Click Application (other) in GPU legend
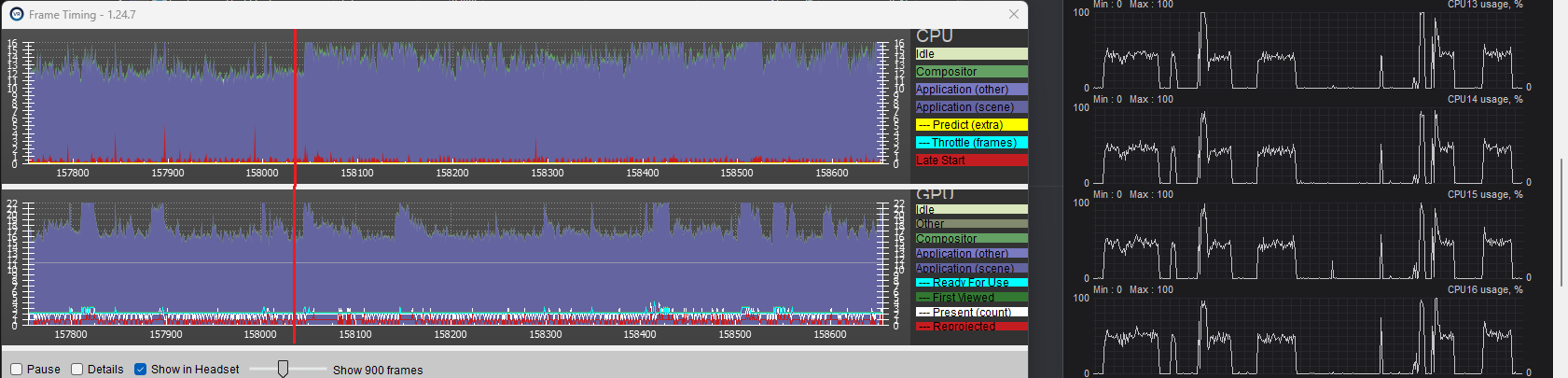 pos(971,254)
